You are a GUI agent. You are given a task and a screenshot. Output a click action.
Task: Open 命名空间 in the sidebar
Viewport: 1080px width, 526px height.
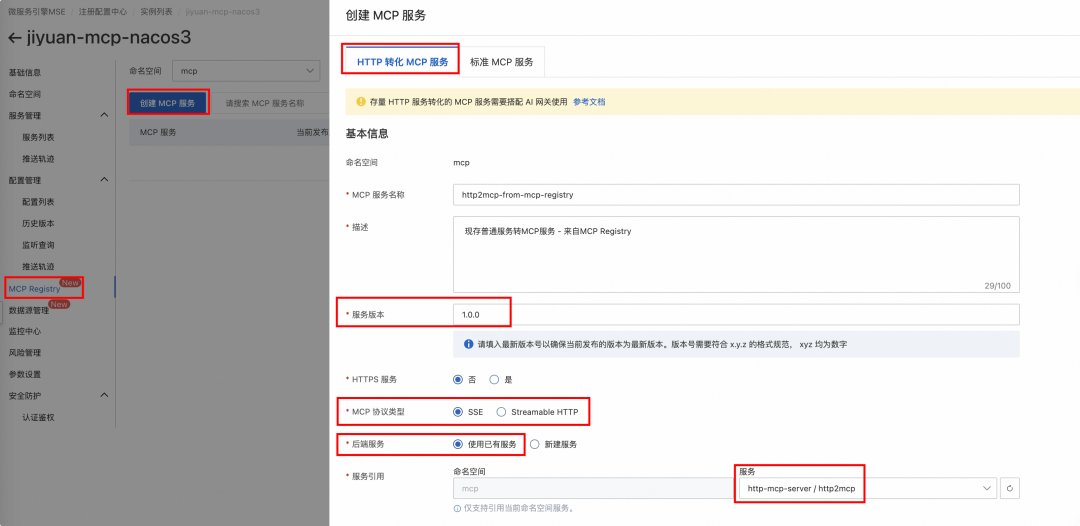point(25,94)
